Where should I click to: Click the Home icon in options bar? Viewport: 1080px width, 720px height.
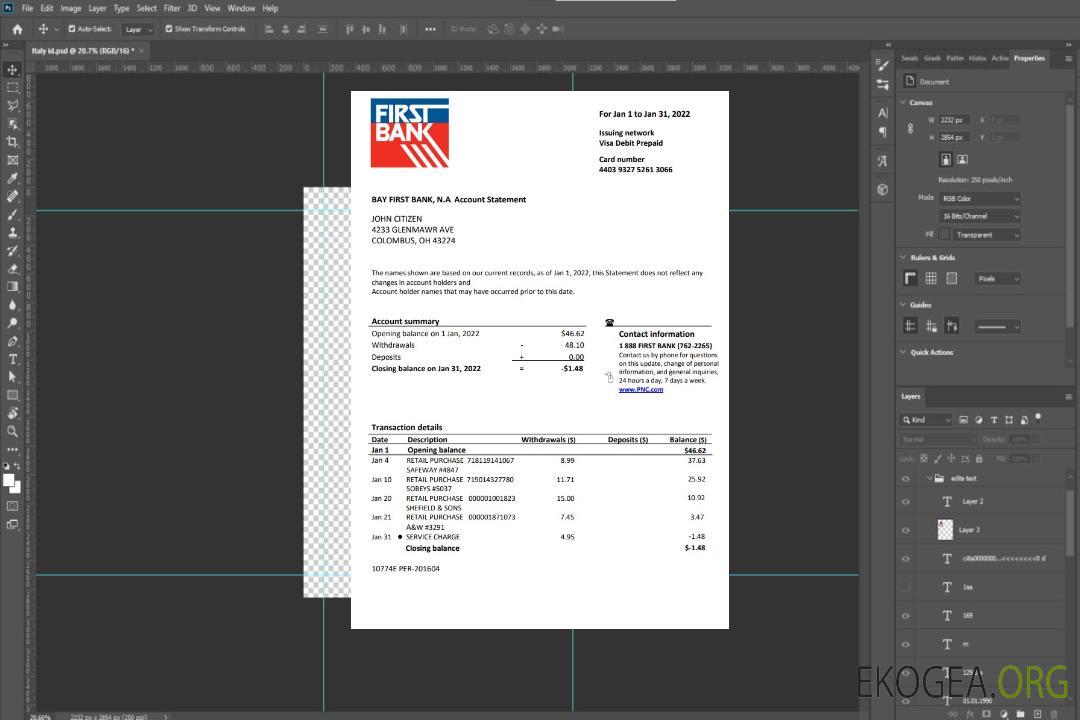coord(17,29)
